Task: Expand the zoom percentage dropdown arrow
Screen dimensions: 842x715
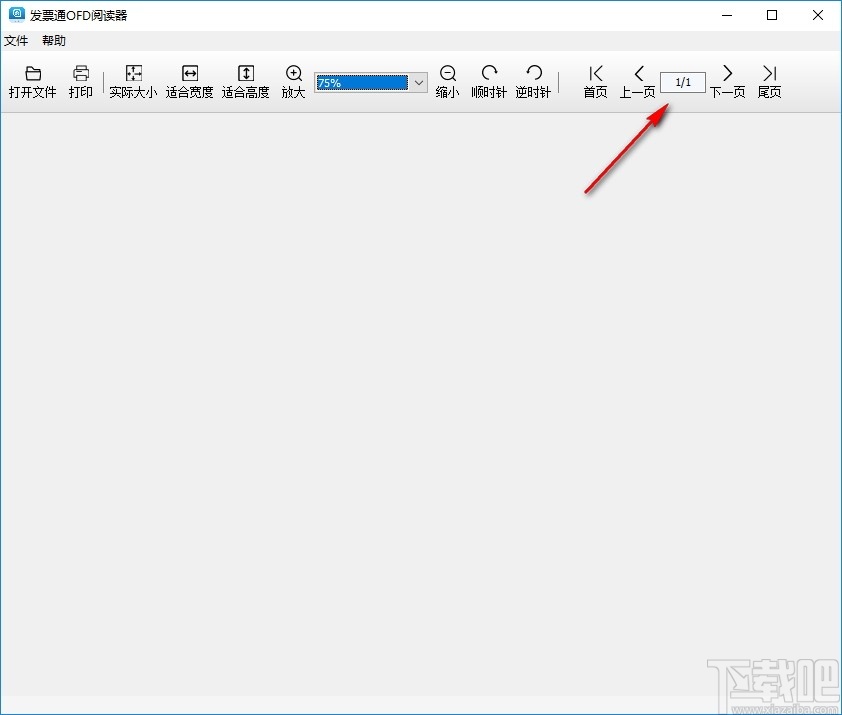Action: [x=419, y=83]
